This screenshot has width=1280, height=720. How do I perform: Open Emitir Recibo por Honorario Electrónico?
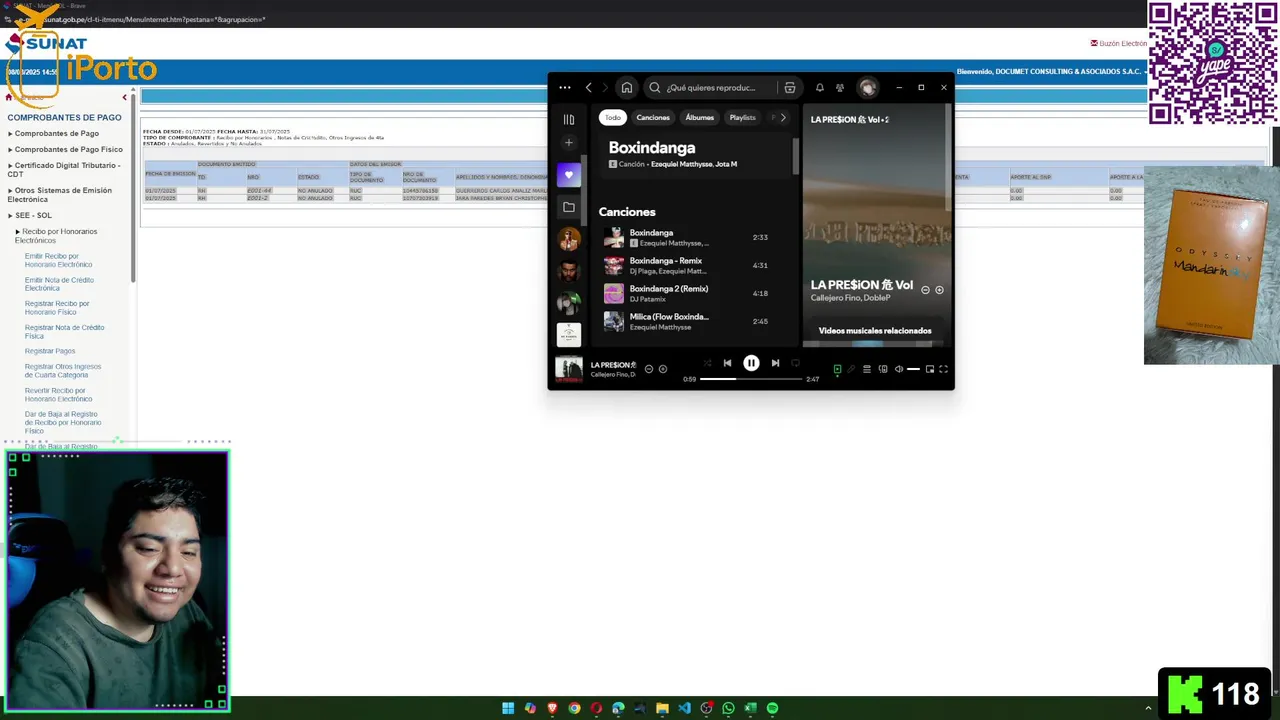58,260
